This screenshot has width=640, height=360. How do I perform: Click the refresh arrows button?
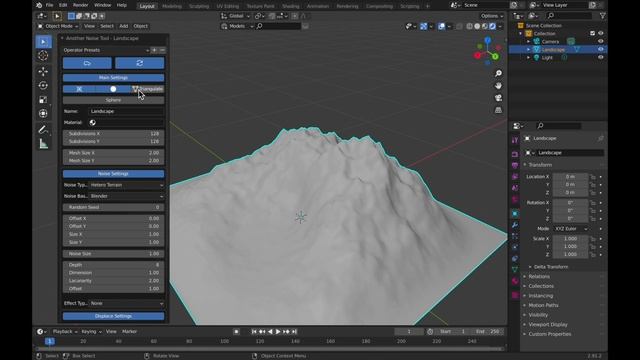140,63
